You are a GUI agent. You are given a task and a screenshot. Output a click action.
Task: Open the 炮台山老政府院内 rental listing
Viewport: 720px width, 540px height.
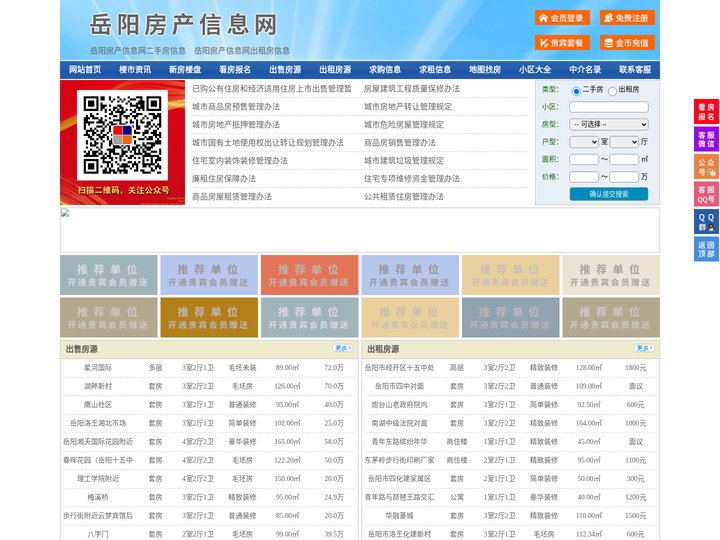pyautogui.click(x=399, y=405)
